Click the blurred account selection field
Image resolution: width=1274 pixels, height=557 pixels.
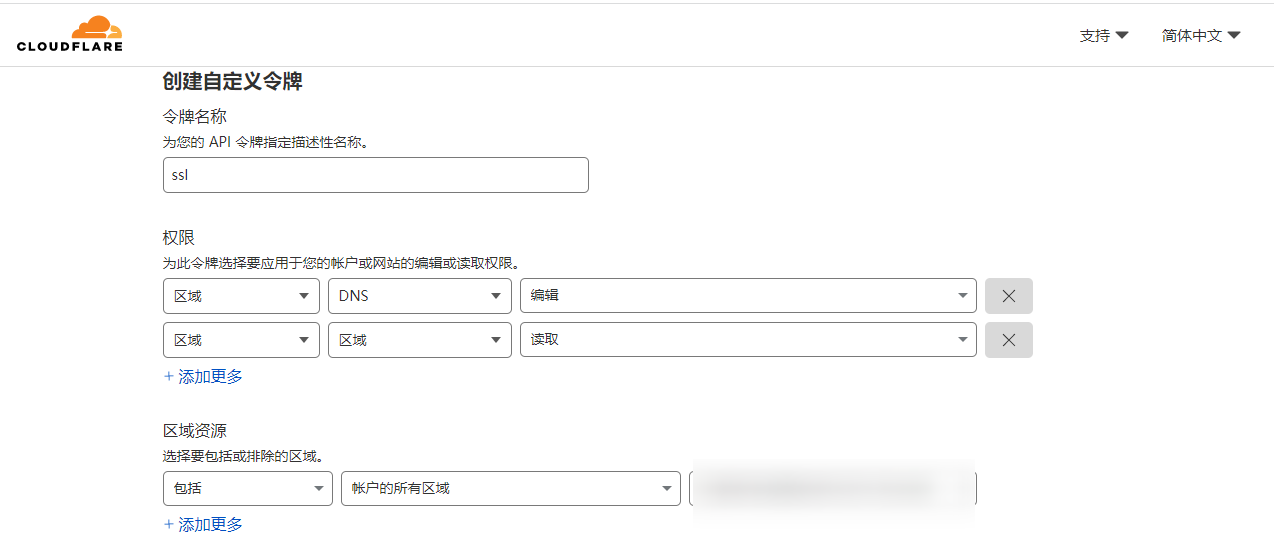click(x=832, y=488)
